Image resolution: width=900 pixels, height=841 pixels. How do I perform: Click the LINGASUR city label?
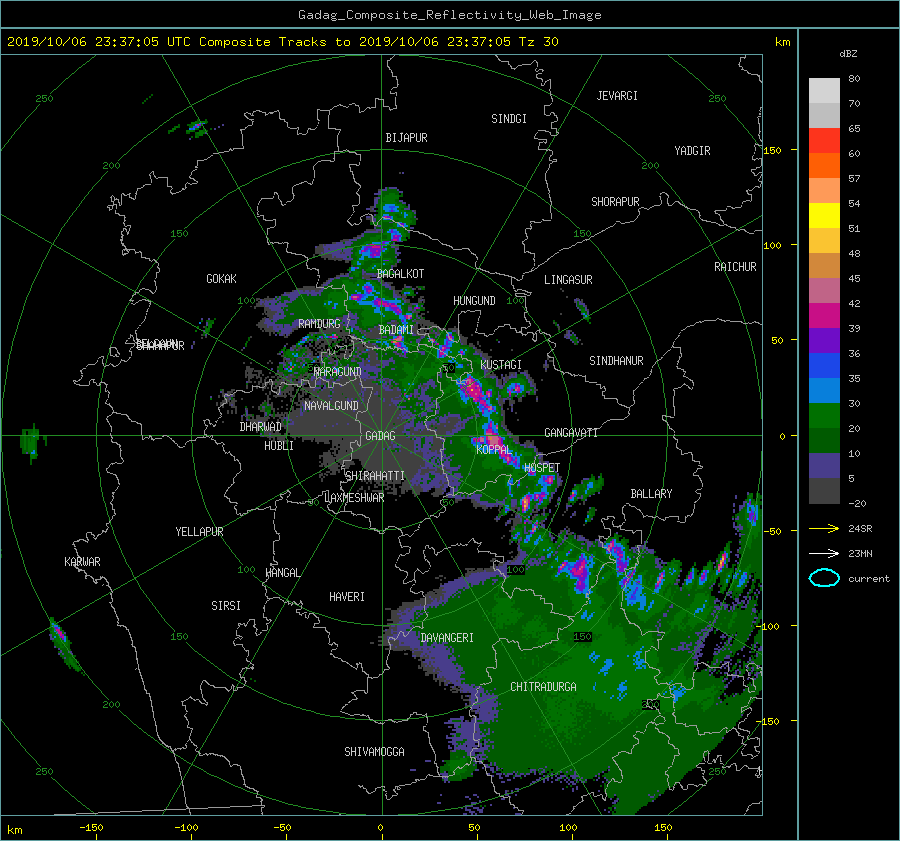coord(568,280)
